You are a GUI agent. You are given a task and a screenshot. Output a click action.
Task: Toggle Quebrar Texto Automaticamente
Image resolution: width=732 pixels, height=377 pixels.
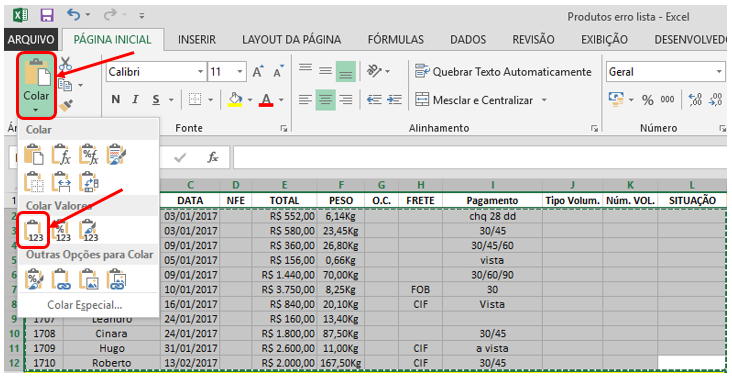pos(503,72)
